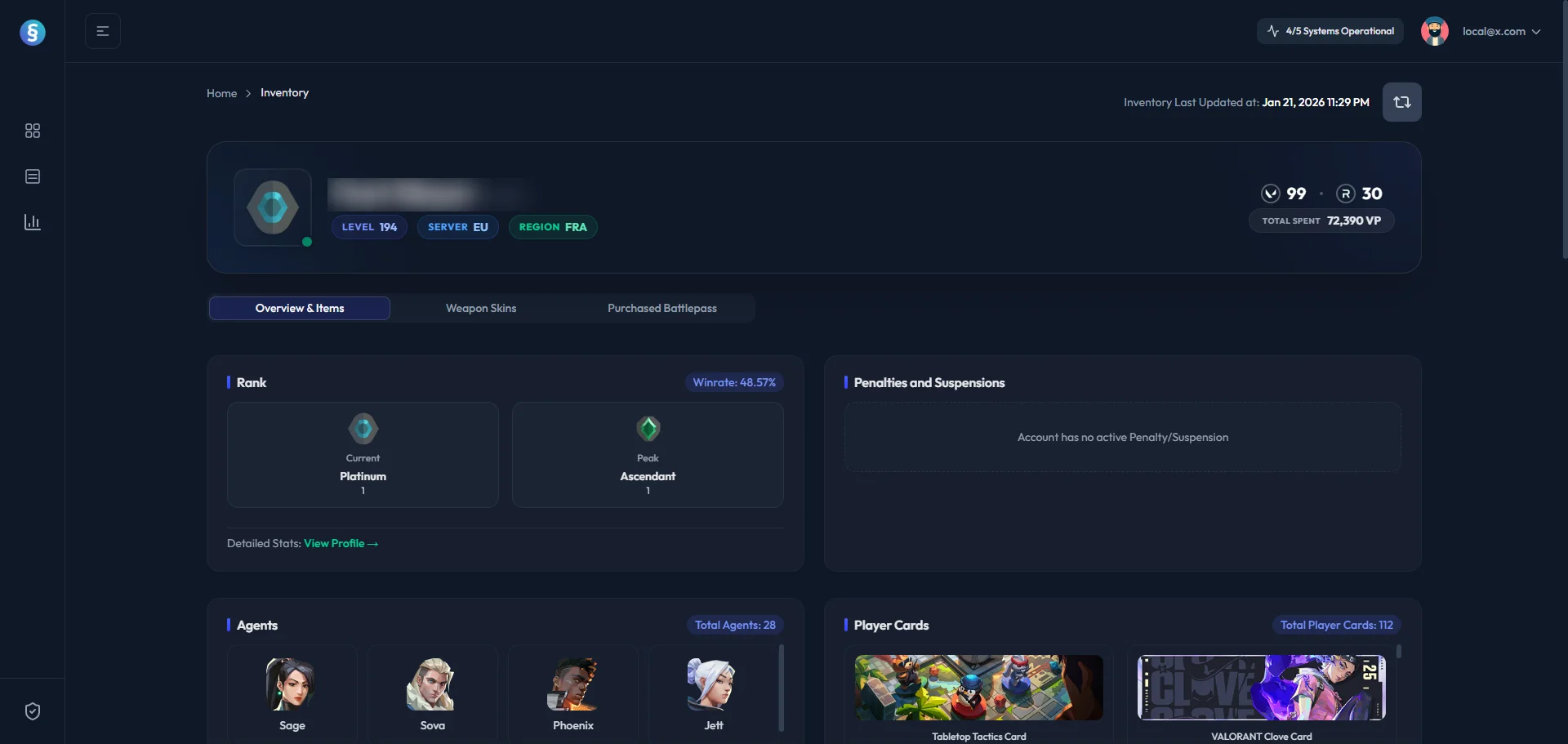Open the analytics chart icon in sidebar

point(32,221)
